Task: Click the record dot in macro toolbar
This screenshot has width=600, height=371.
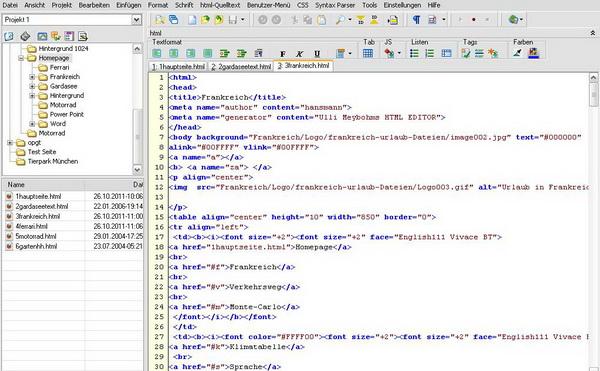Action: coord(474,20)
